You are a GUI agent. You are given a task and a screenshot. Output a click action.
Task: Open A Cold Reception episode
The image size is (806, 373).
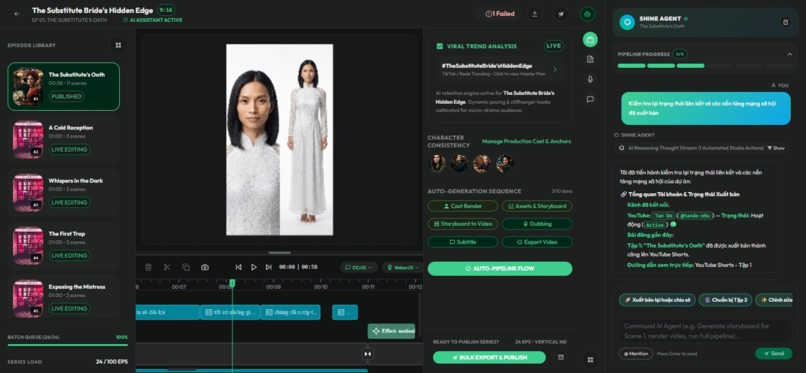click(x=64, y=140)
